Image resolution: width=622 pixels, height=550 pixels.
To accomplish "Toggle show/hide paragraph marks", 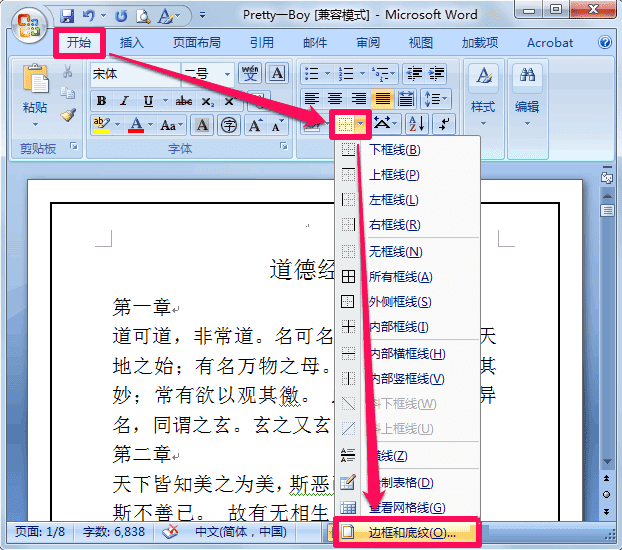I will coord(444,124).
